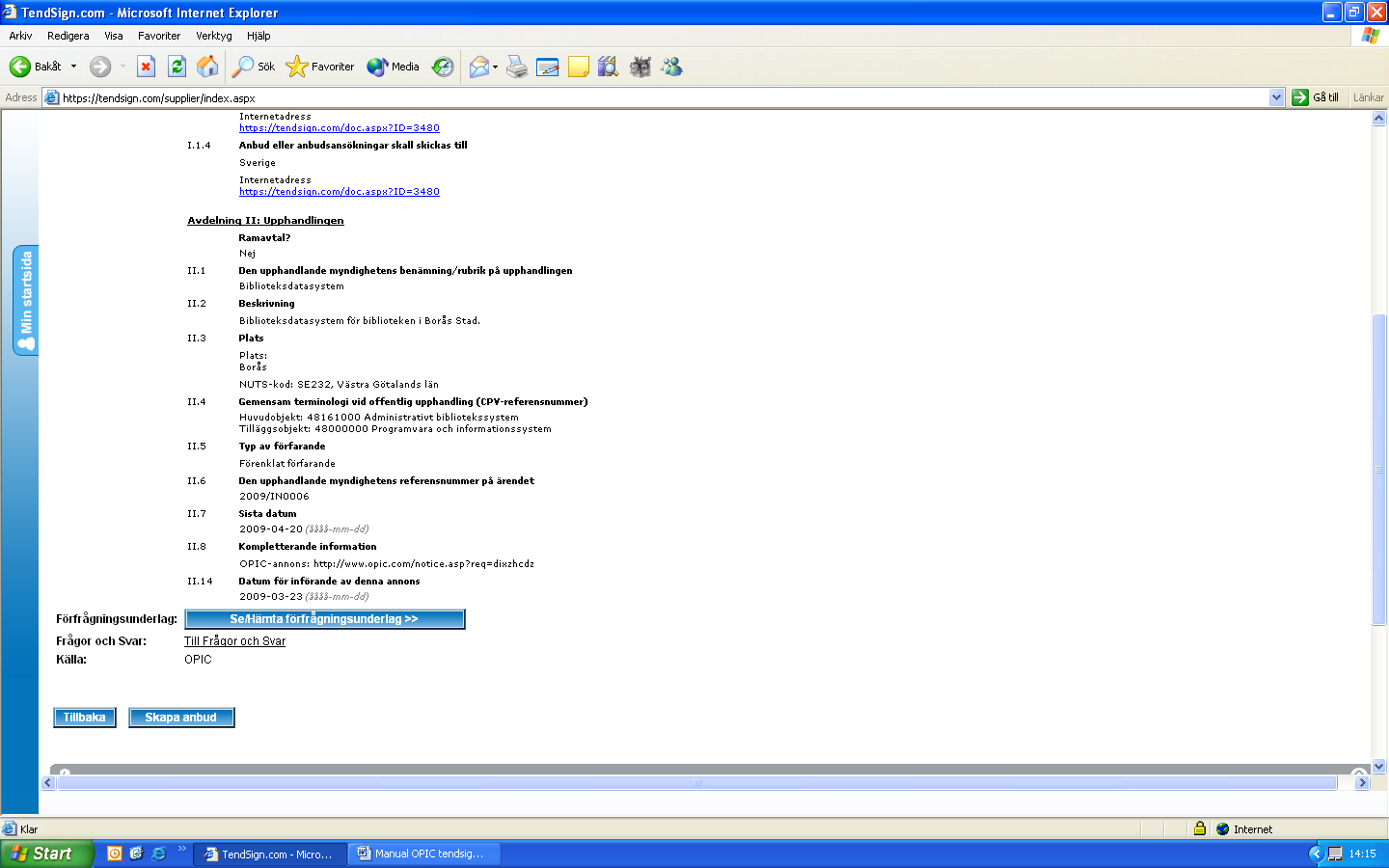Click the horizontal scrollbar thumb
Image resolution: width=1389 pixels, height=868 pixels.
(x=697, y=783)
